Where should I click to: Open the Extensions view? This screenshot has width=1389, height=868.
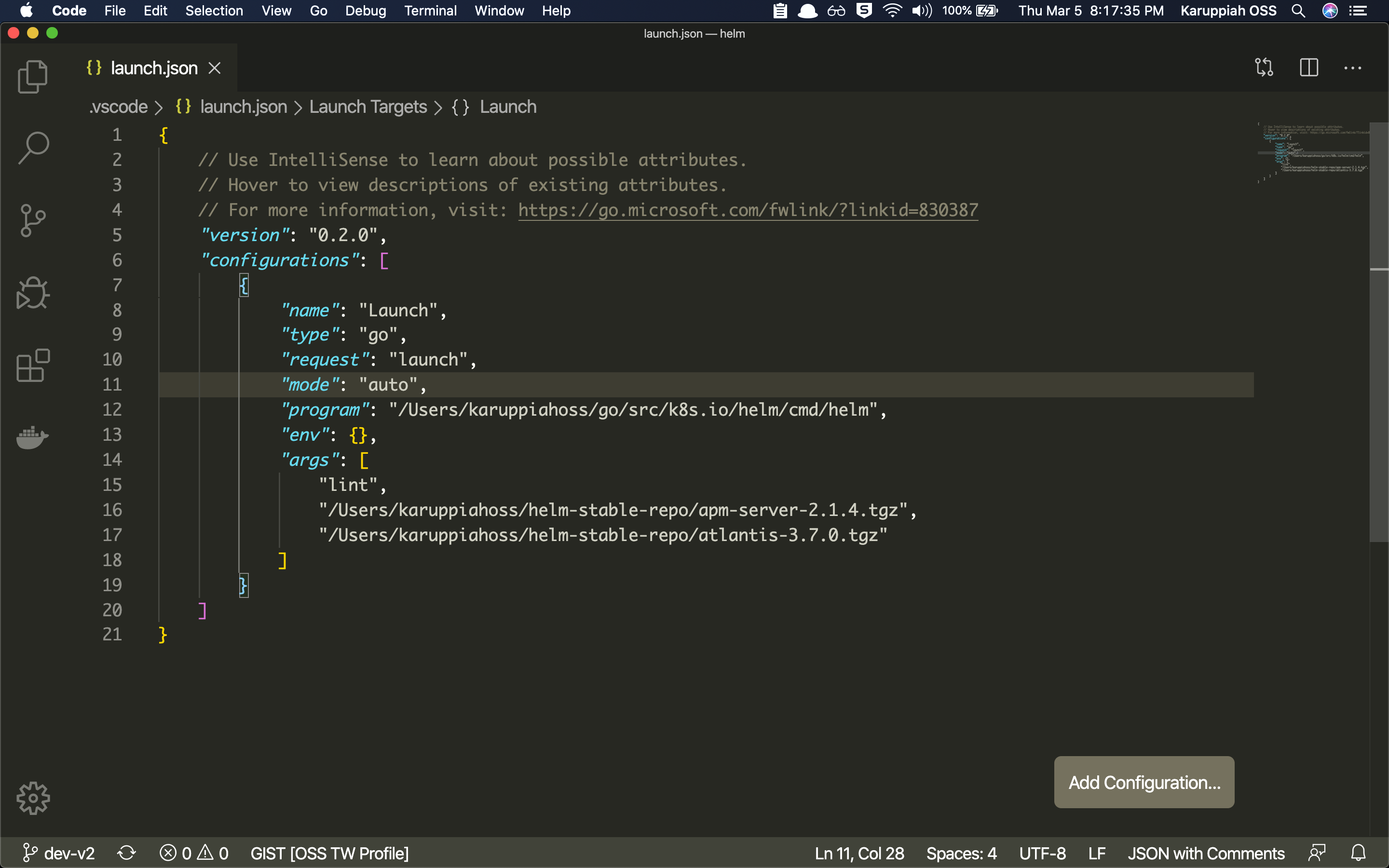pyautogui.click(x=33, y=366)
